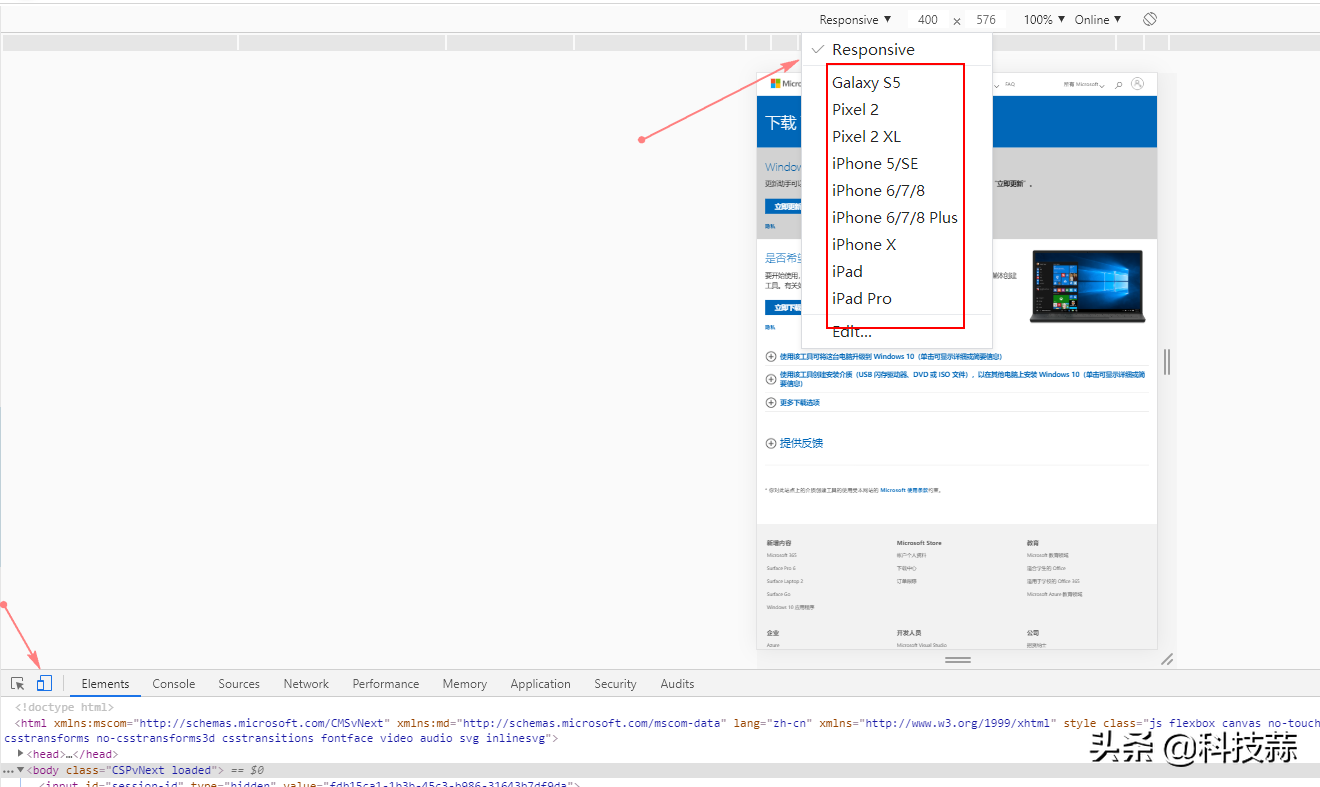
Task: Click the viewport height field 576
Action: click(986, 19)
